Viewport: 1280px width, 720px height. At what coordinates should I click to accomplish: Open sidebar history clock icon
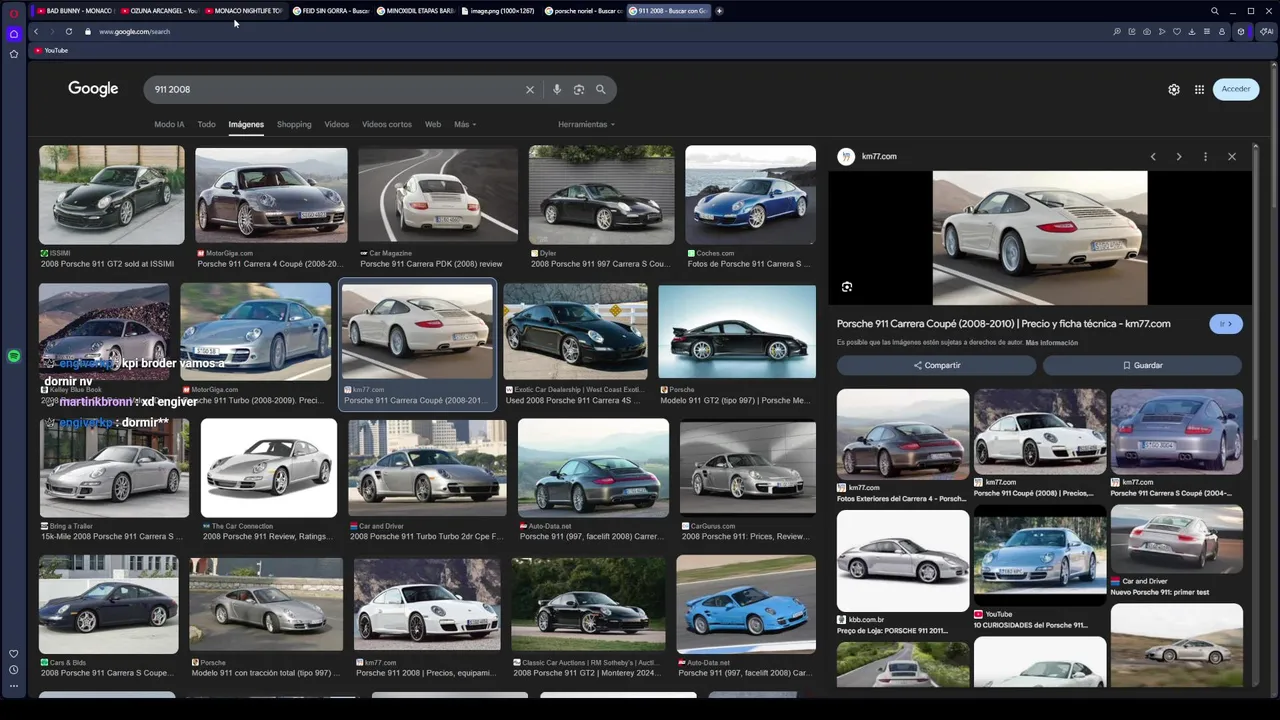point(14,670)
